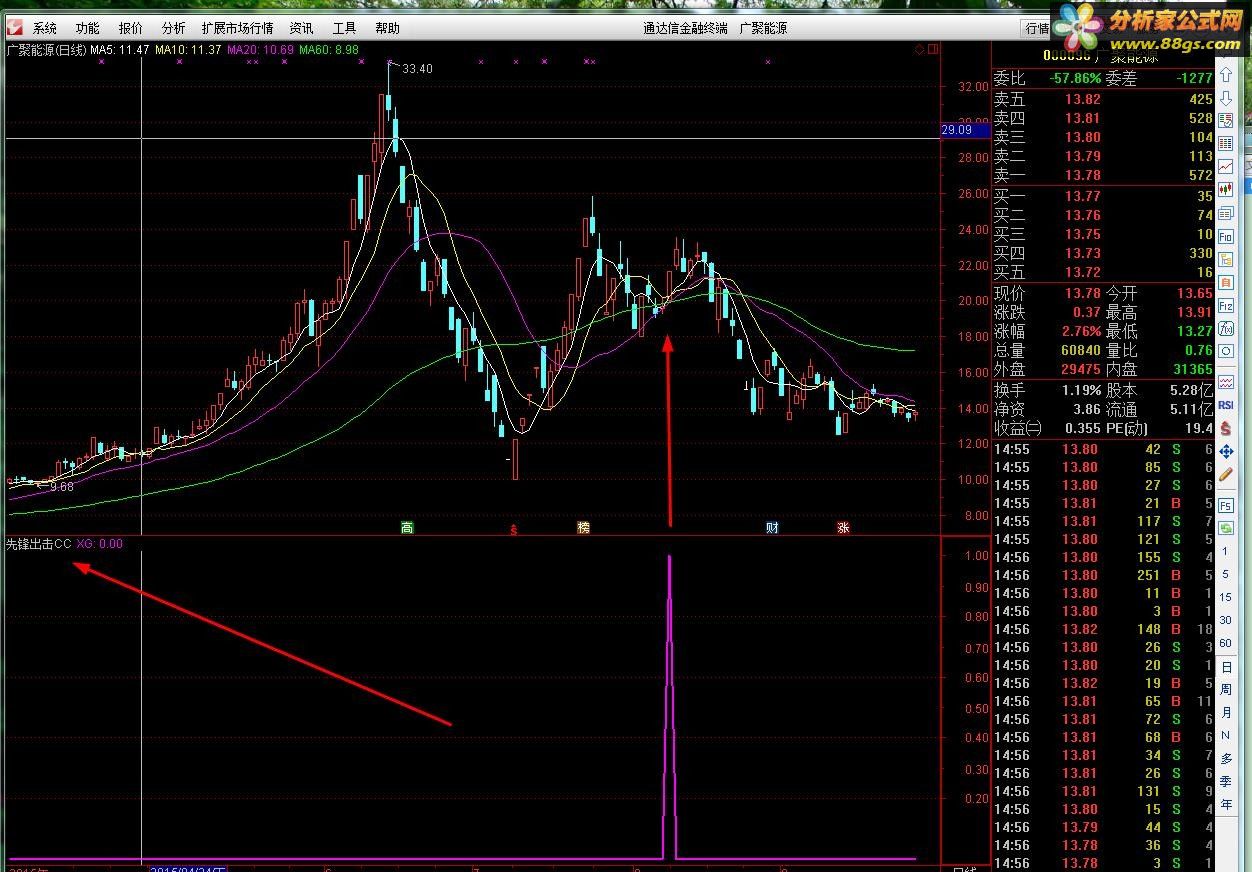Click 卖五 price 13.82
The height and width of the screenshot is (872, 1252).
[1082, 99]
